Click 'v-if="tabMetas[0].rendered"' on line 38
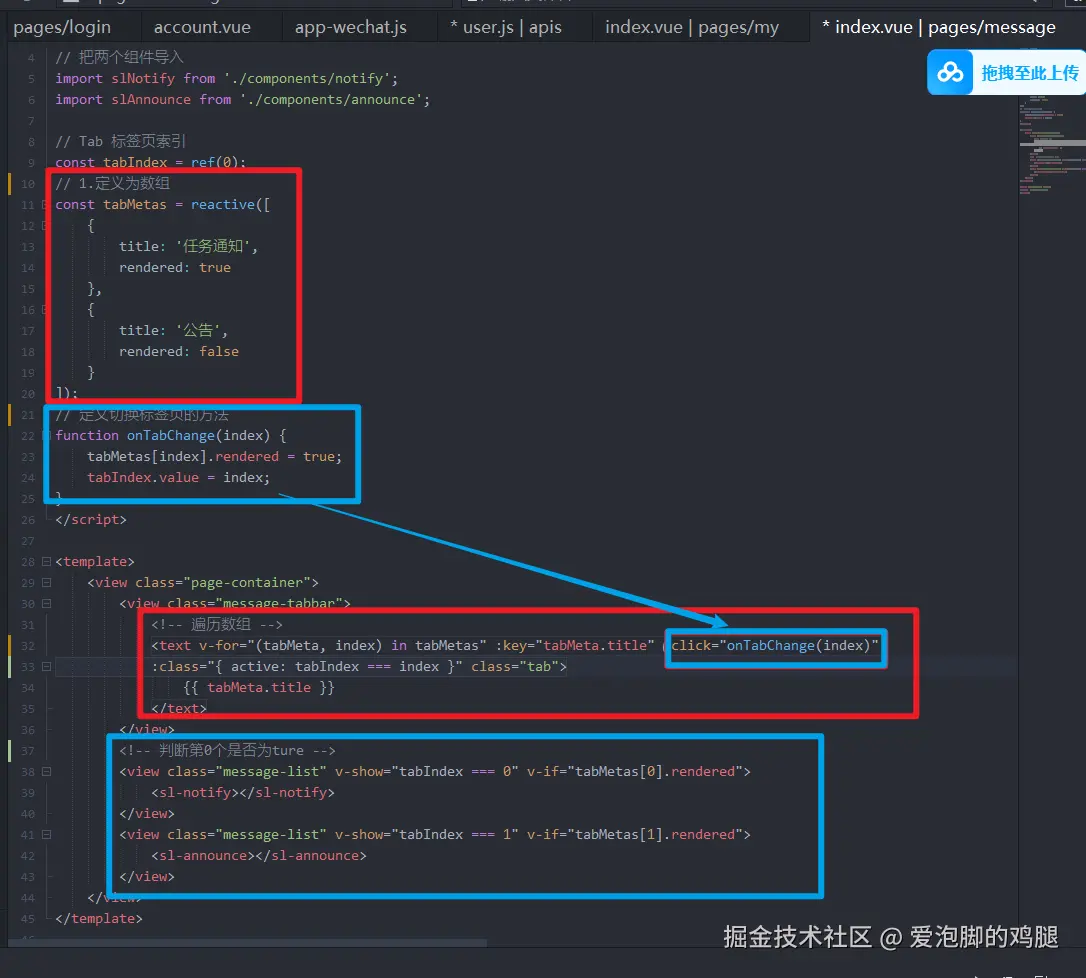The height and width of the screenshot is (978, 1086). (x=634, y=772)
